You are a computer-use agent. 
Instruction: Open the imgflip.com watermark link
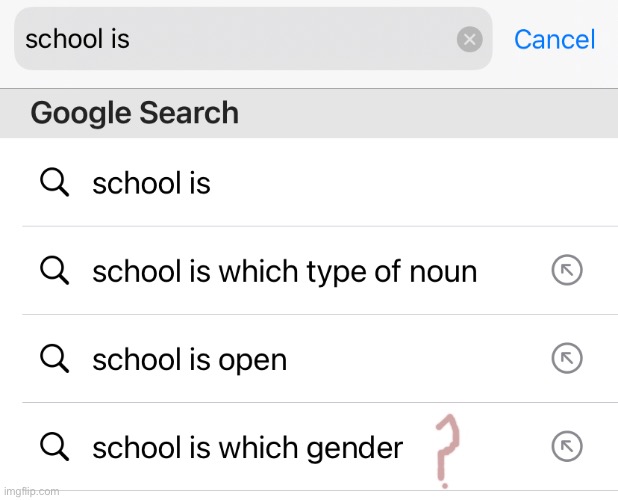click(x=31, y=491)
